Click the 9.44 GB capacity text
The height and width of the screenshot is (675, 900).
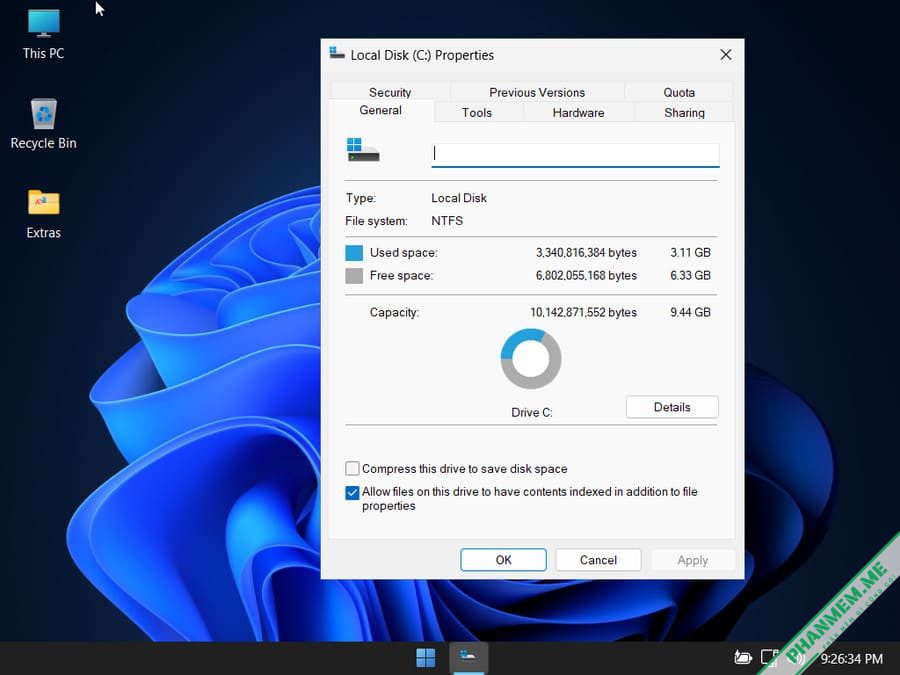click(x=690, y=312)
